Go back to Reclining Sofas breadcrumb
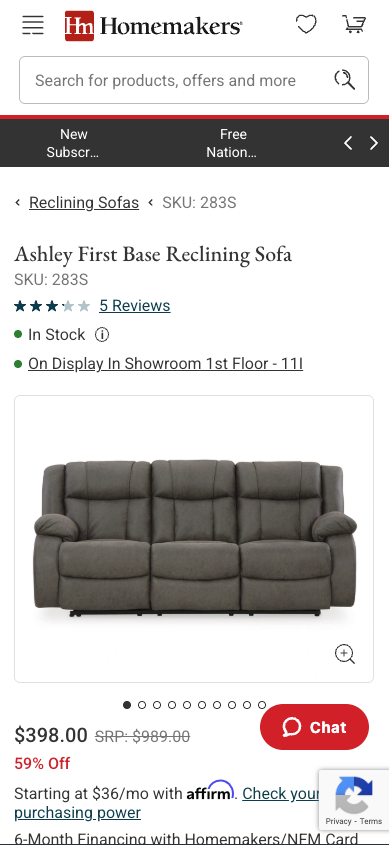 (x=84, y=203)
